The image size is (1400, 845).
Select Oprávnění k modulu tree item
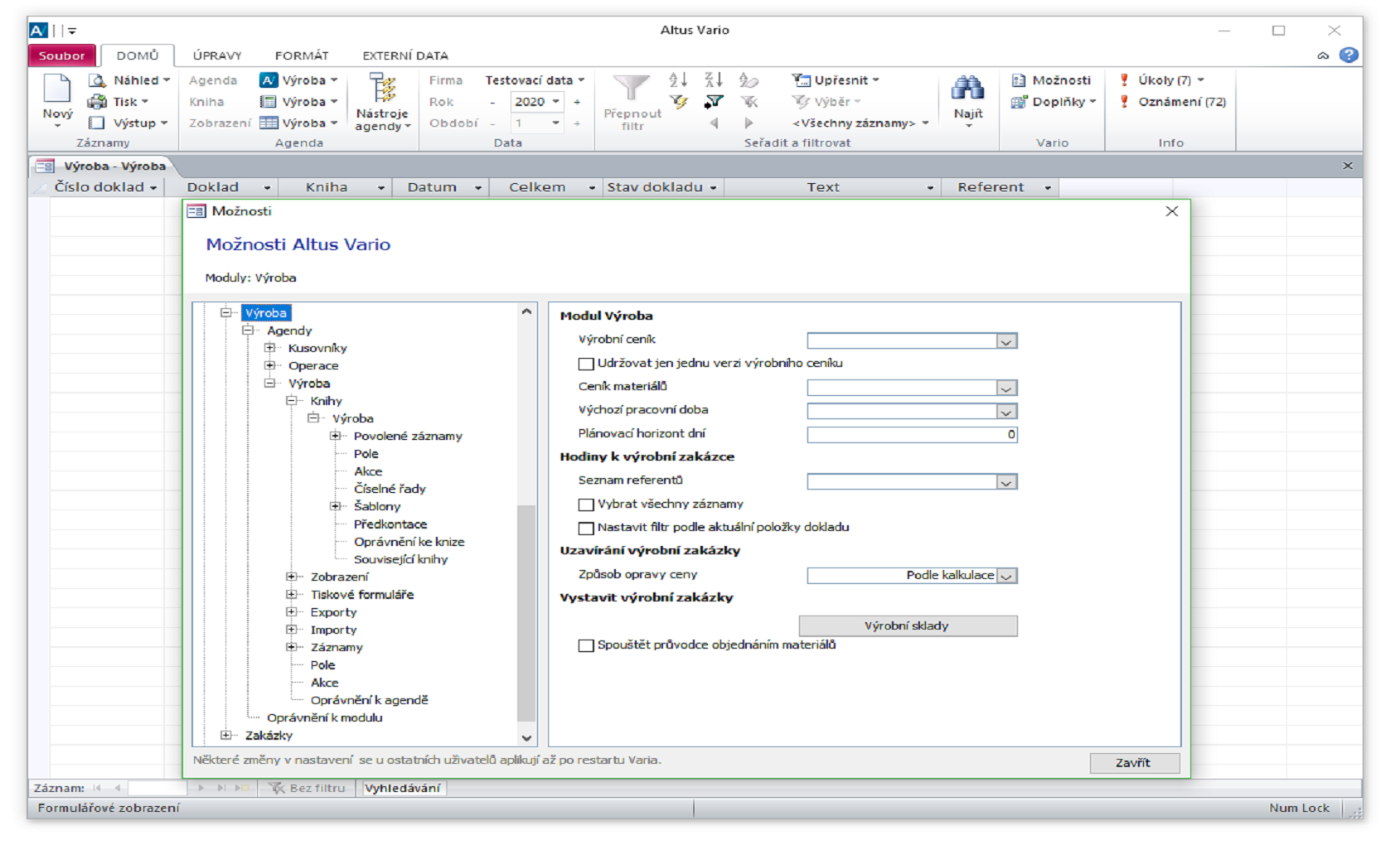tap(325, 717)
